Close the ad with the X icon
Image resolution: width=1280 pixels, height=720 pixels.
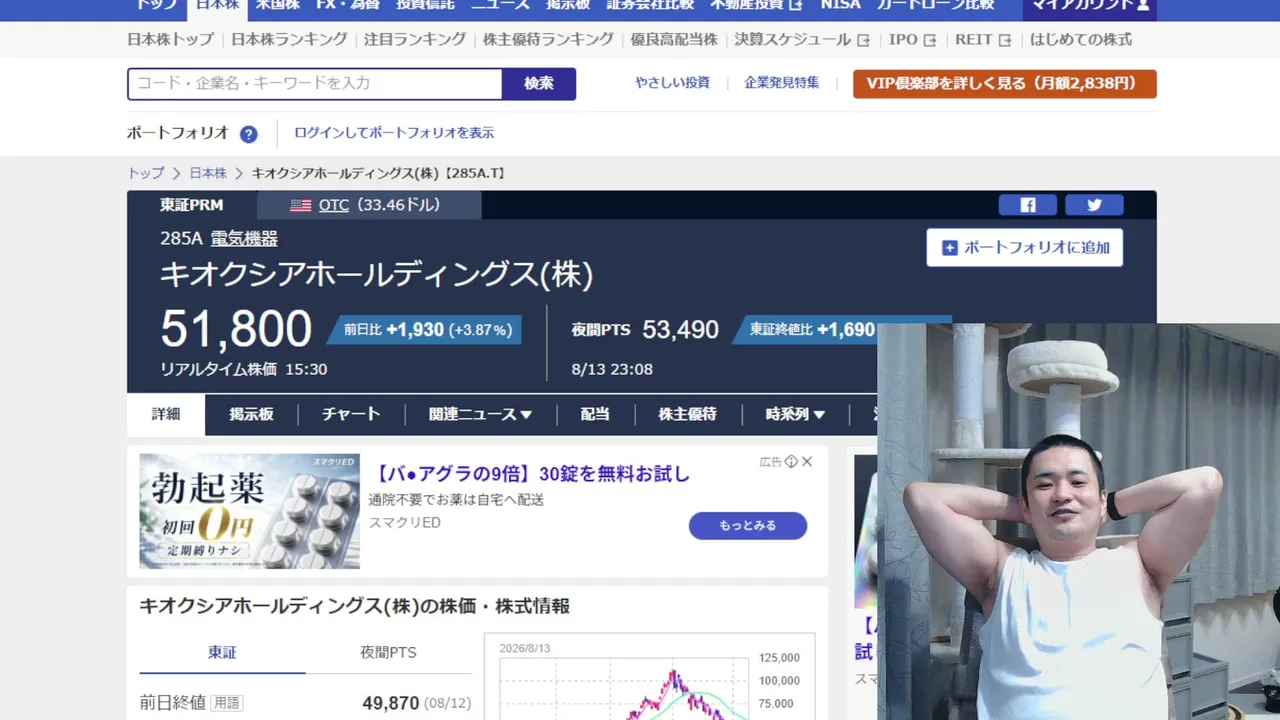pos(807,462)
